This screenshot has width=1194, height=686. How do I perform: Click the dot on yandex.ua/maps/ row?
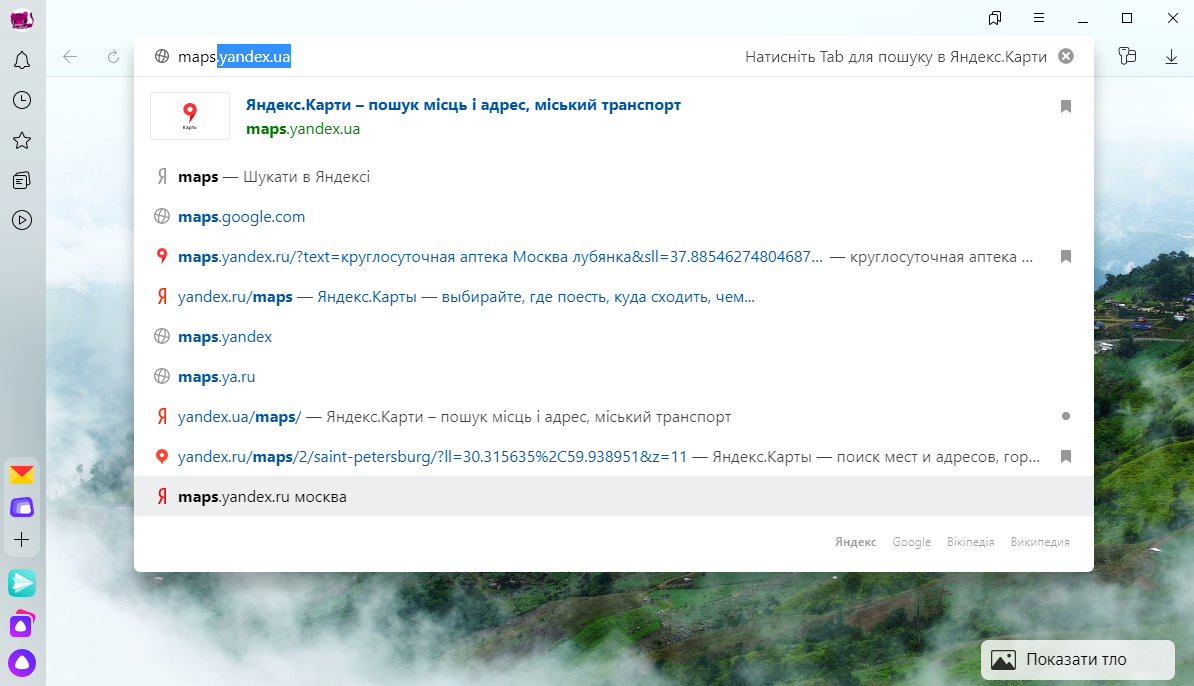1066,416
